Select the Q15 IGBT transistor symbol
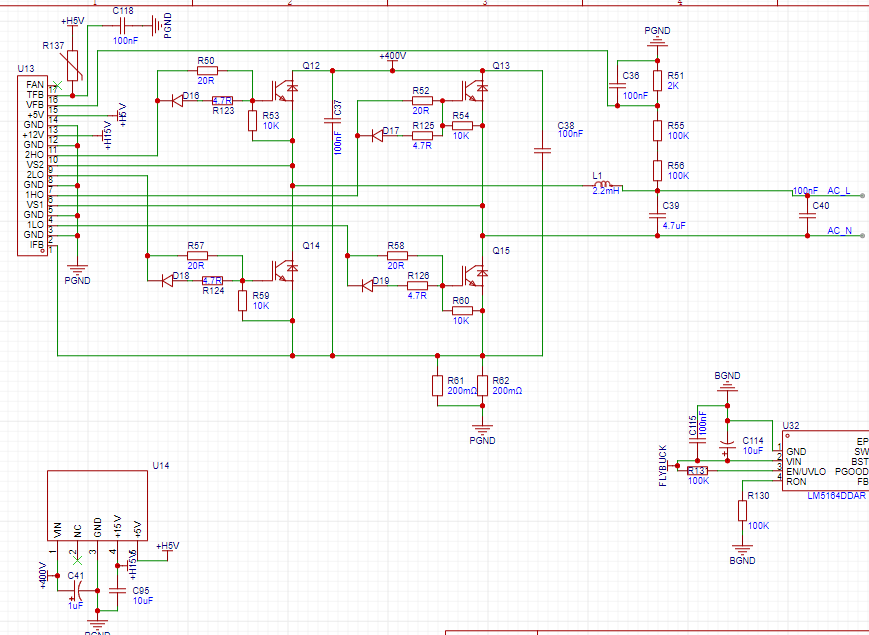 pos(476,273)
